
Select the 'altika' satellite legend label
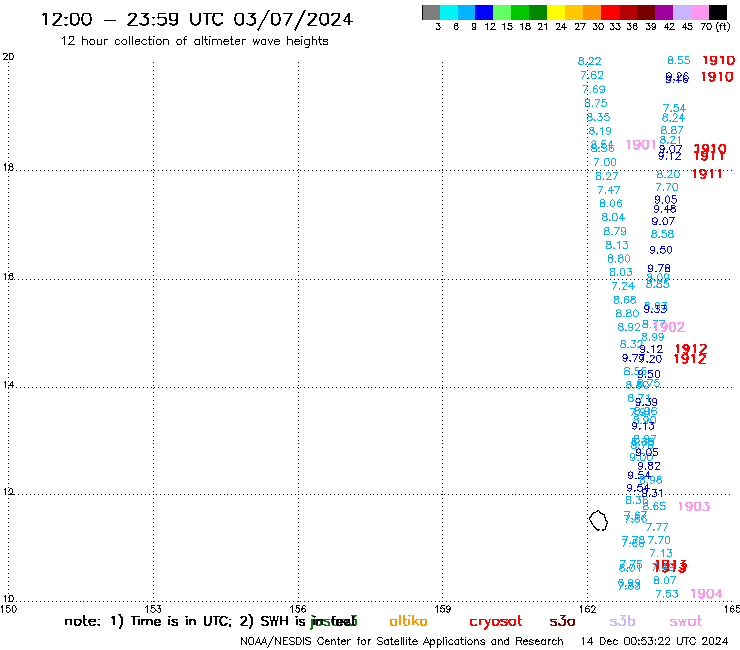click(x=408, y=621)
